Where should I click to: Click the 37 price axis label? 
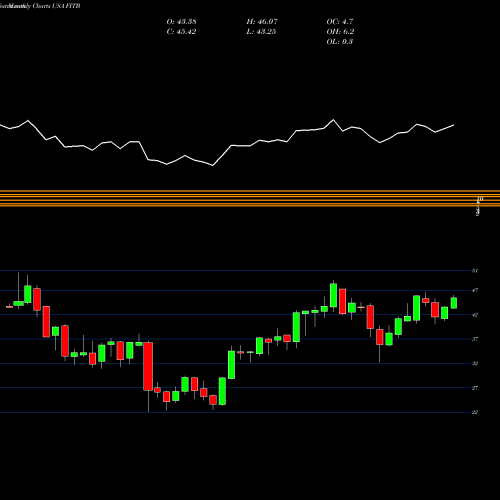[x=475, y=339]
